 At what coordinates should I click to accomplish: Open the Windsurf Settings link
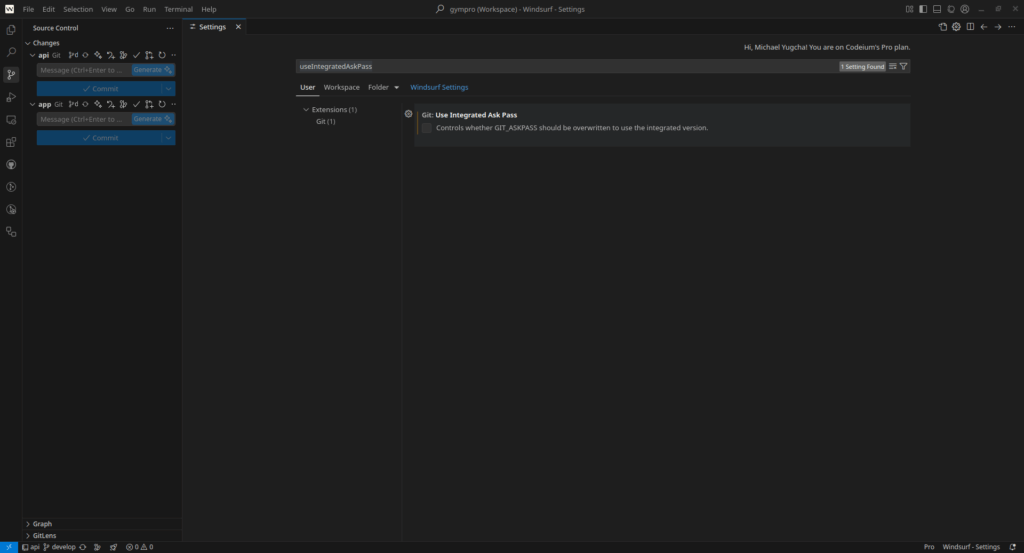click(x=439, y=87)
